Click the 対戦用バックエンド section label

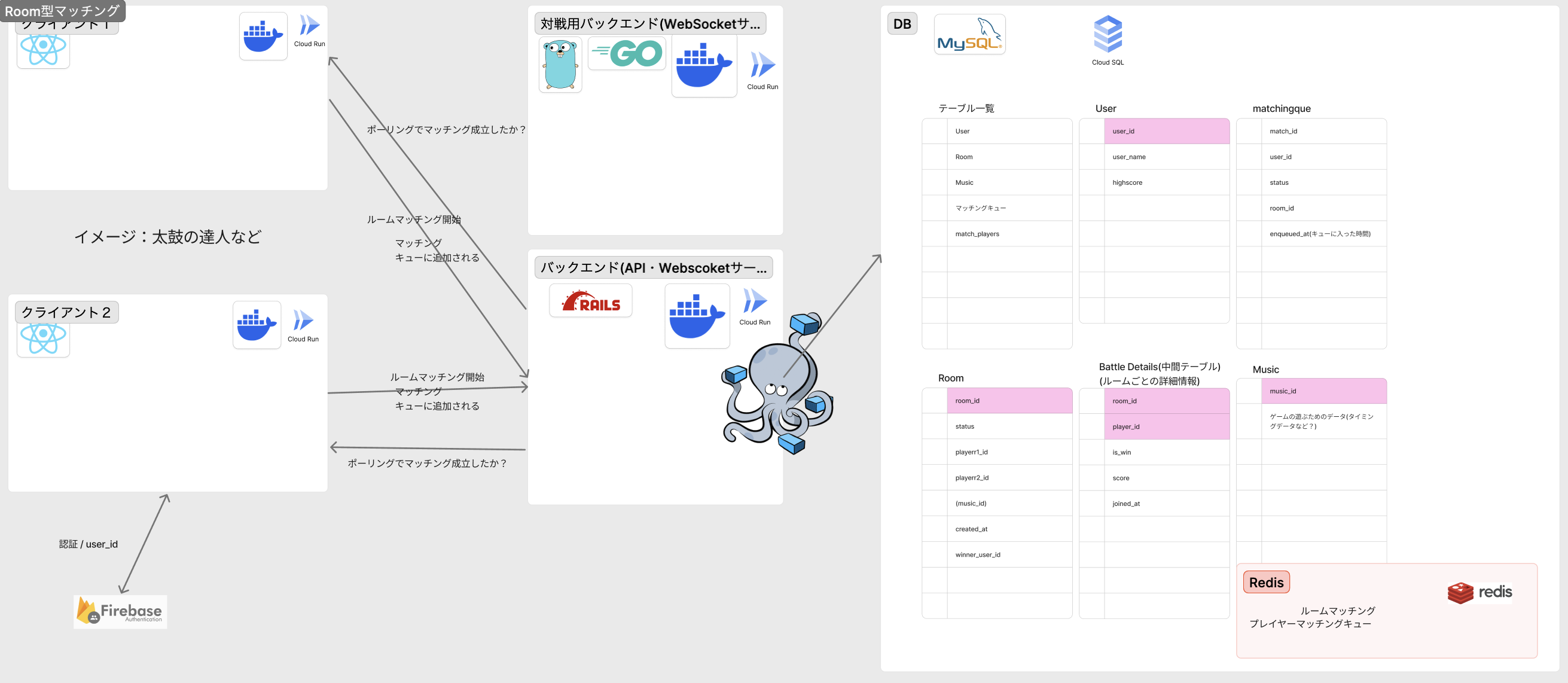click(650, 24)
